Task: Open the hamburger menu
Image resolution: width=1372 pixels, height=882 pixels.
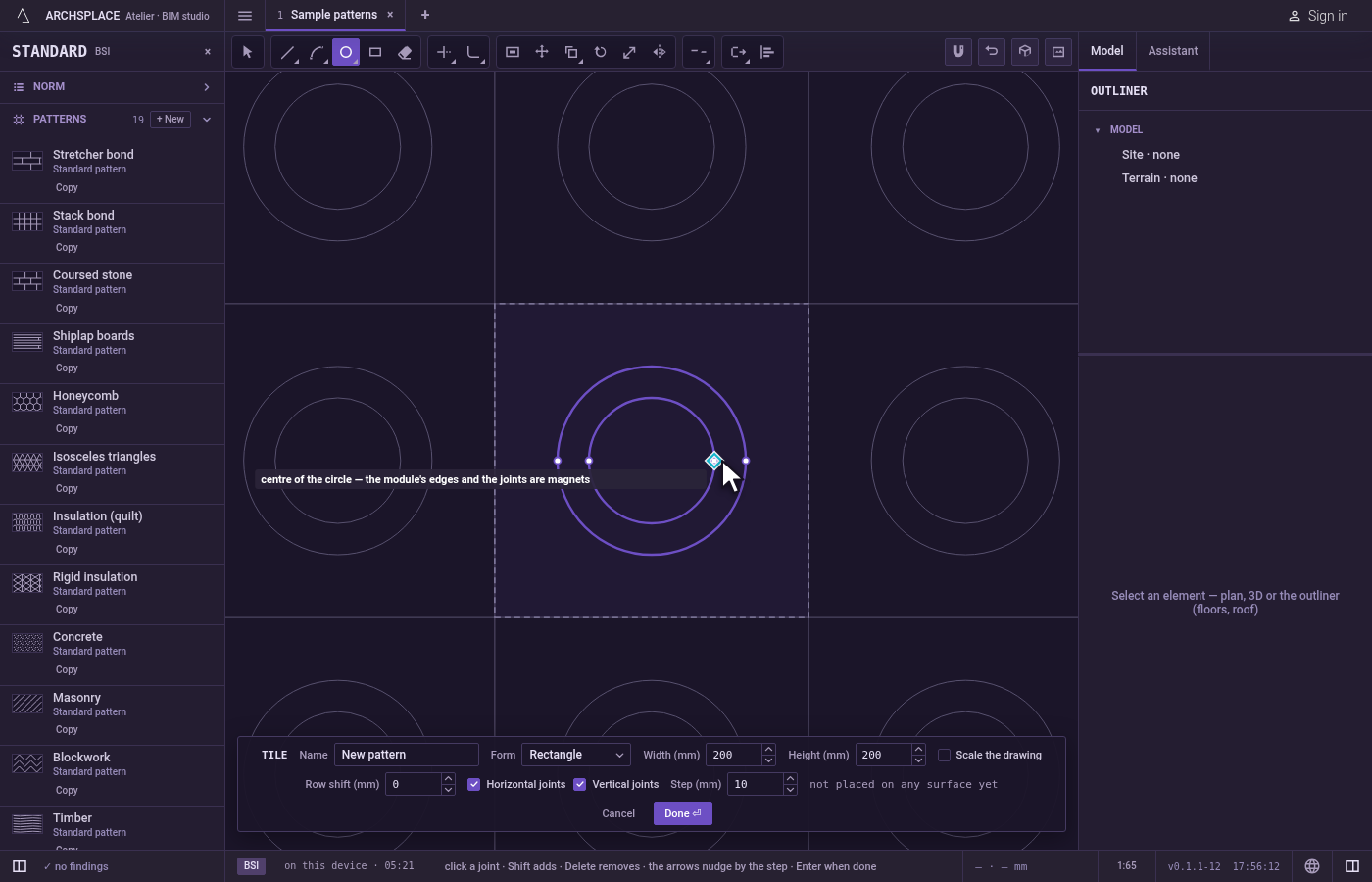Action: pyautogui.click(x=245, y=16)
